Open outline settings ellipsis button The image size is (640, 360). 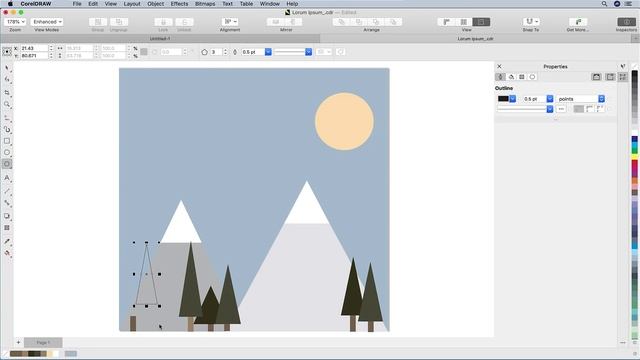tap(561, 109)
